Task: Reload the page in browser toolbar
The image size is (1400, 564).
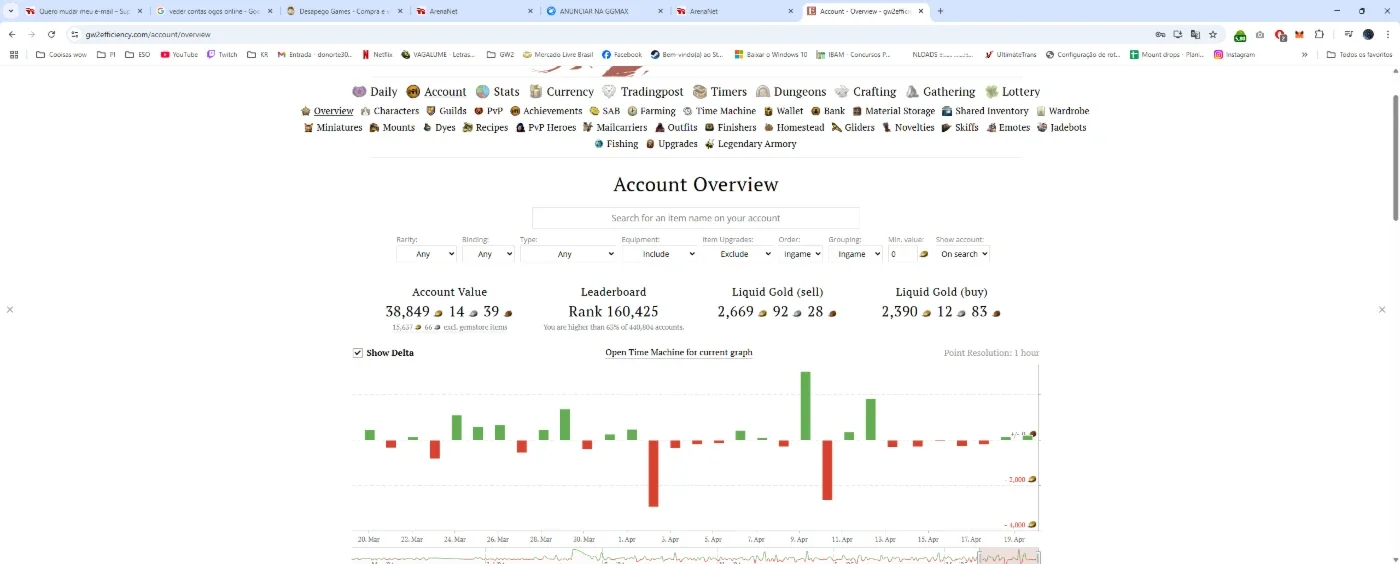Action: [x=52, y=34]
